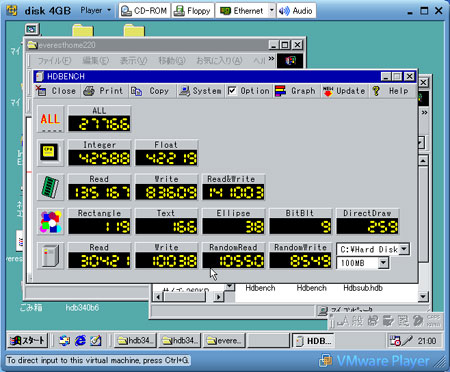Click scroll down arrow in background window

[x=423, y=296]
